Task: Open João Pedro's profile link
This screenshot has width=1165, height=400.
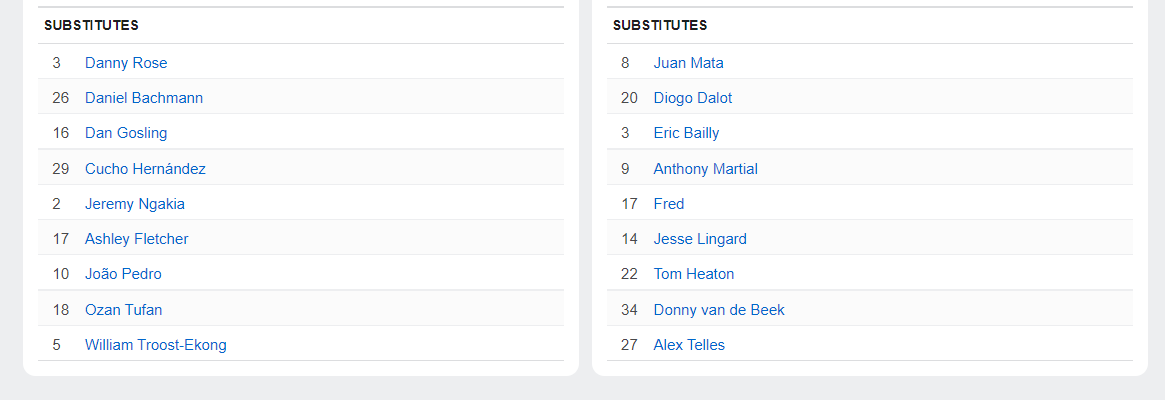Action: tap(123, 274)
